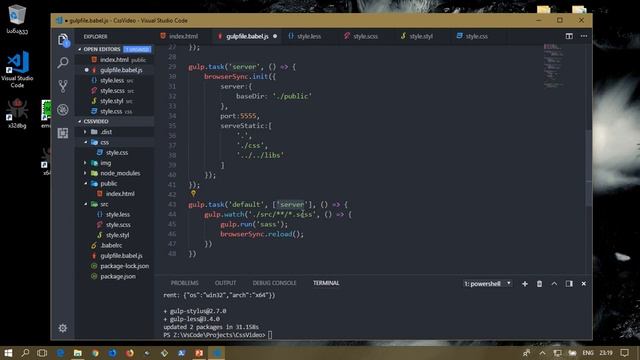This screenshot has width=640, height=360.
Task: Move the panel to the side
Action: [569, 284]
